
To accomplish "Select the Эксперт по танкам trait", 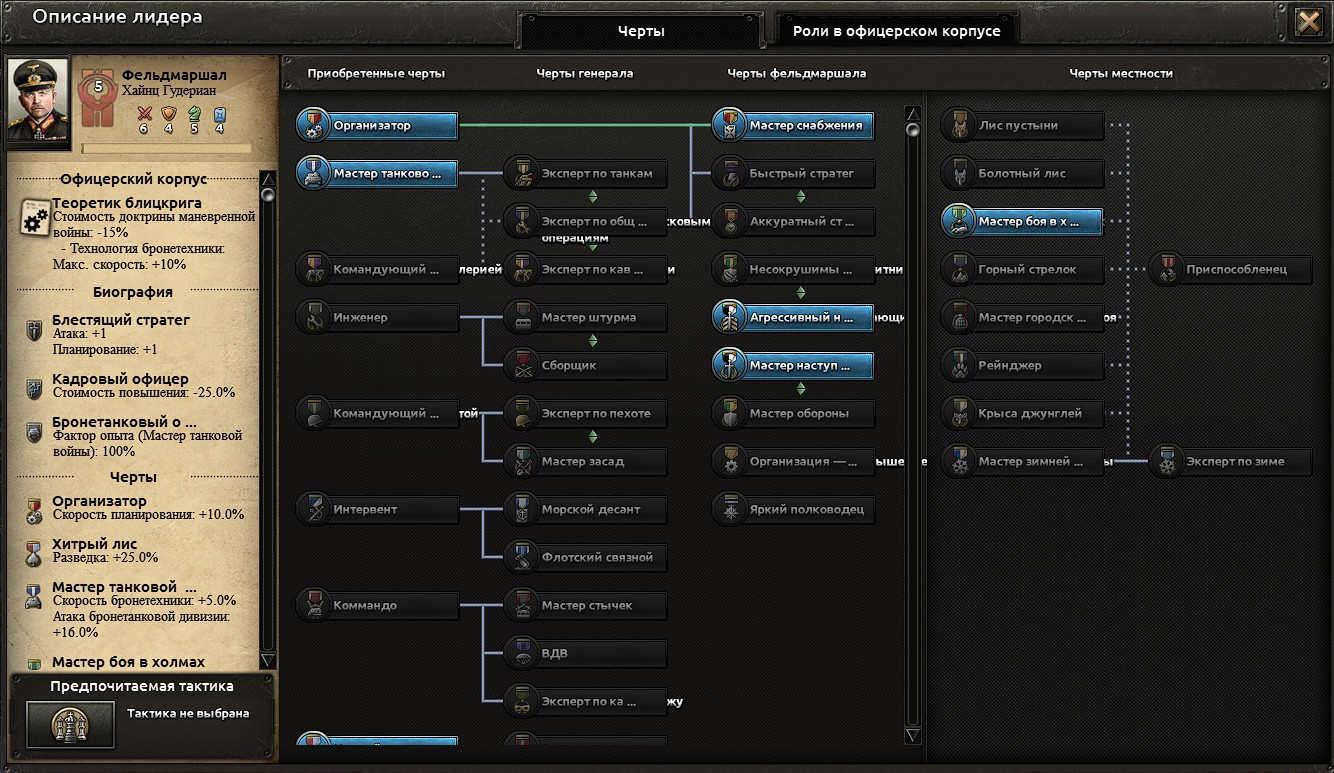I will click(x=586, y=173).
